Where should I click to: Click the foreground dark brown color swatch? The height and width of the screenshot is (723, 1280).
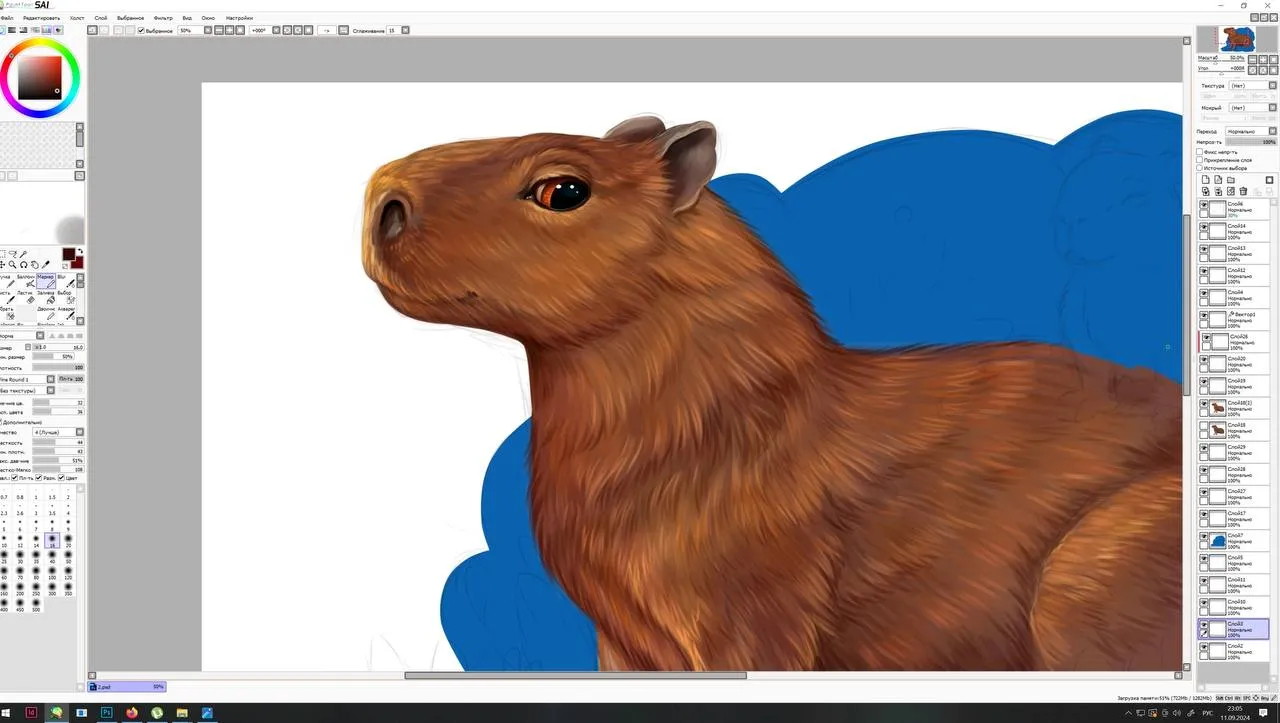(68, 254)
